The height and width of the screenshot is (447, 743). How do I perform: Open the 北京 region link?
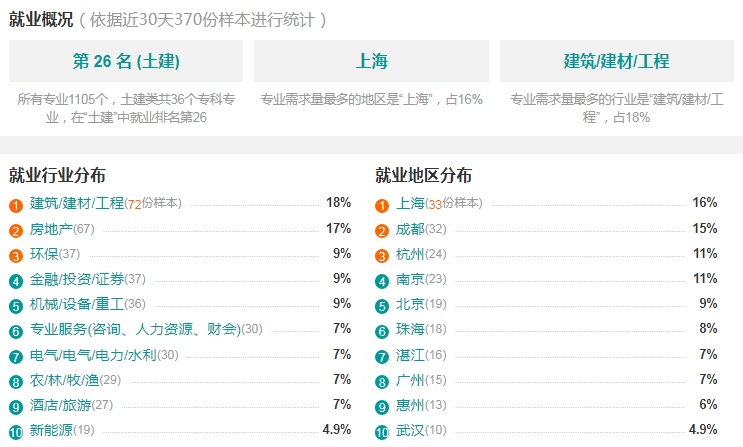[x=410, y=304]
